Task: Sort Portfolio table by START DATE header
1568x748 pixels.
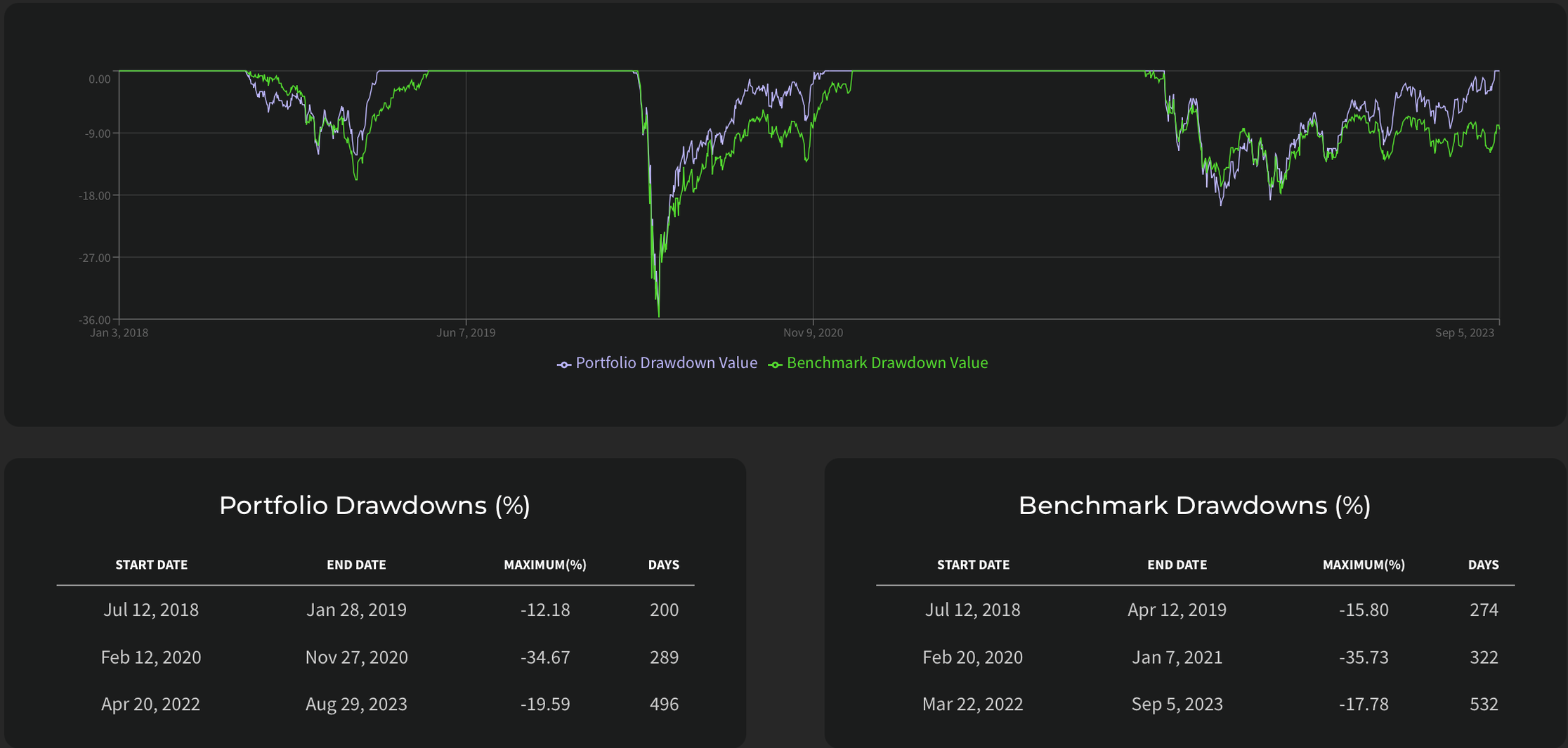Action: pyautogui.click(x=151, y=565)
